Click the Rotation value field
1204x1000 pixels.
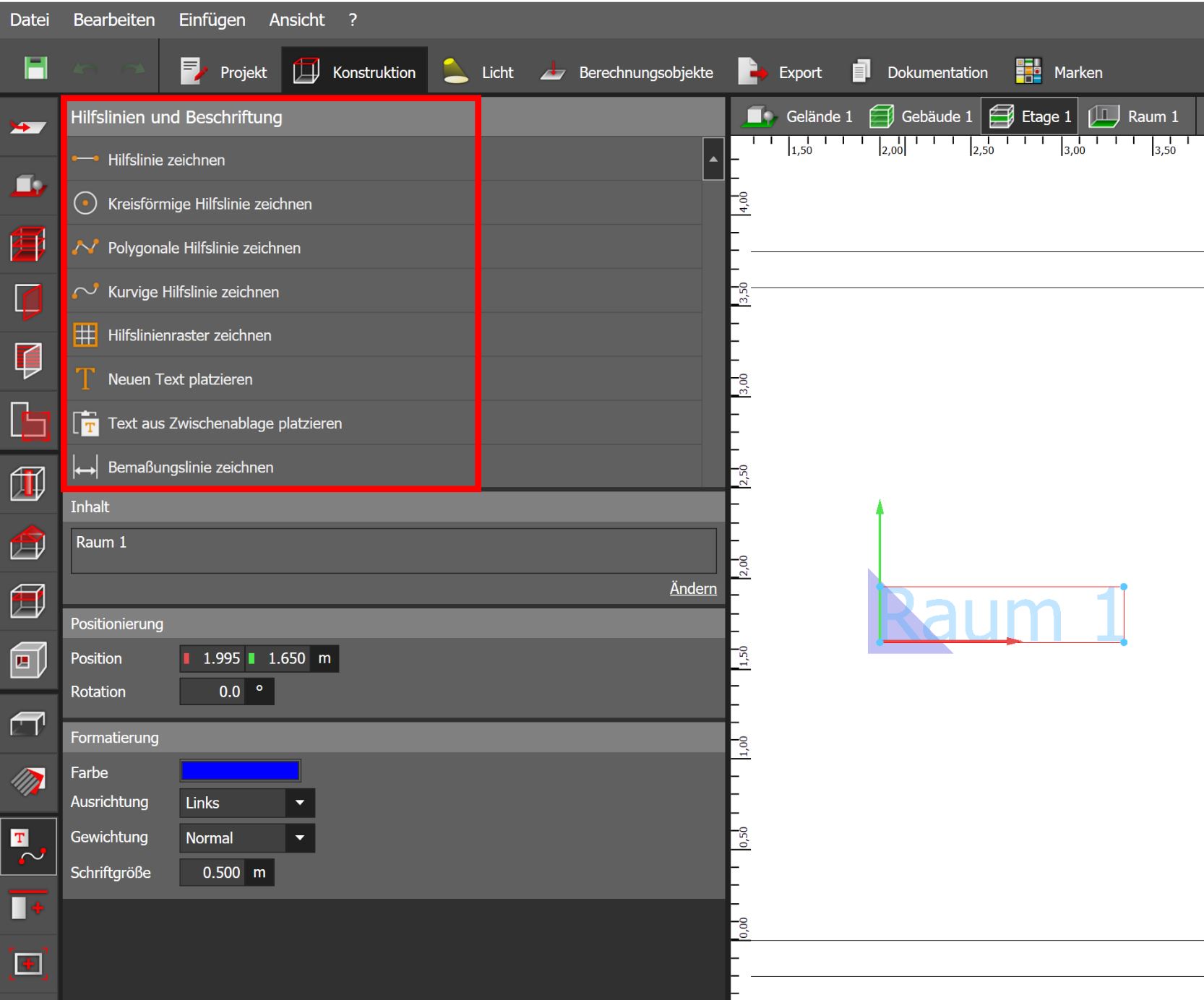click(212, 691)
